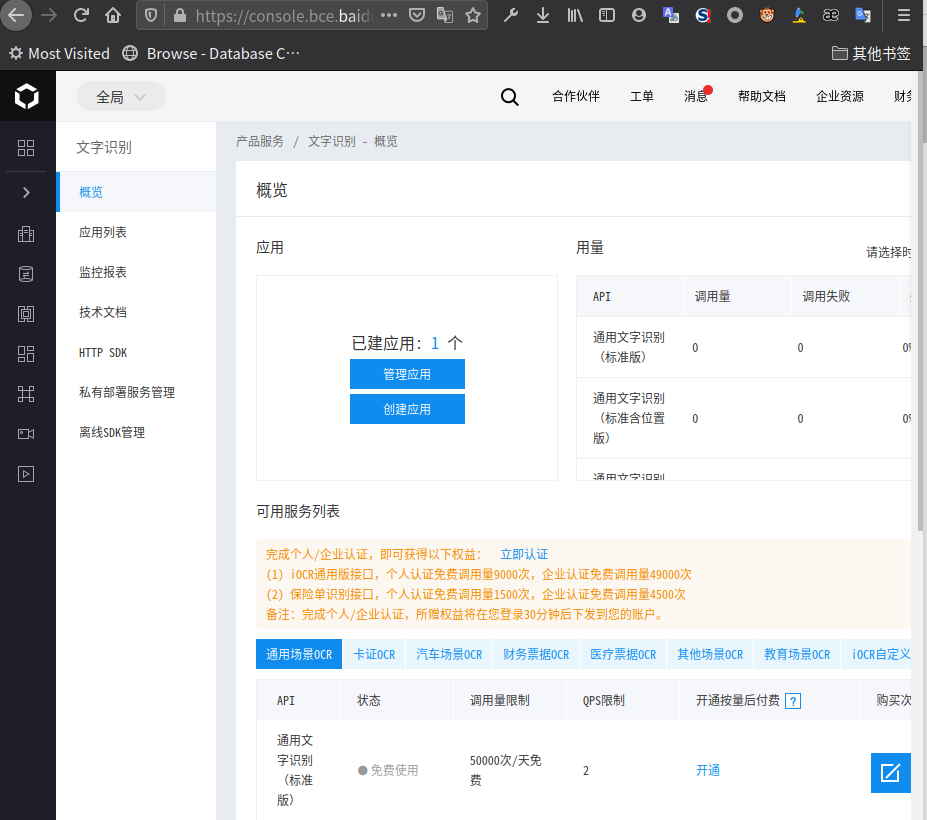This screenshot has width=927, height=820.
Task: Open the Browse - Database bookmark
Action: pyautogui.click(x=211, y=54)
